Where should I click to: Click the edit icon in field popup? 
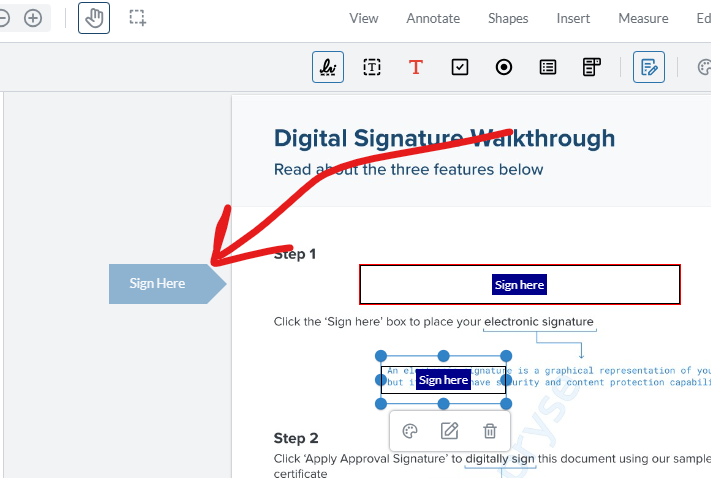pyautogui.click(x=450, y=431)
